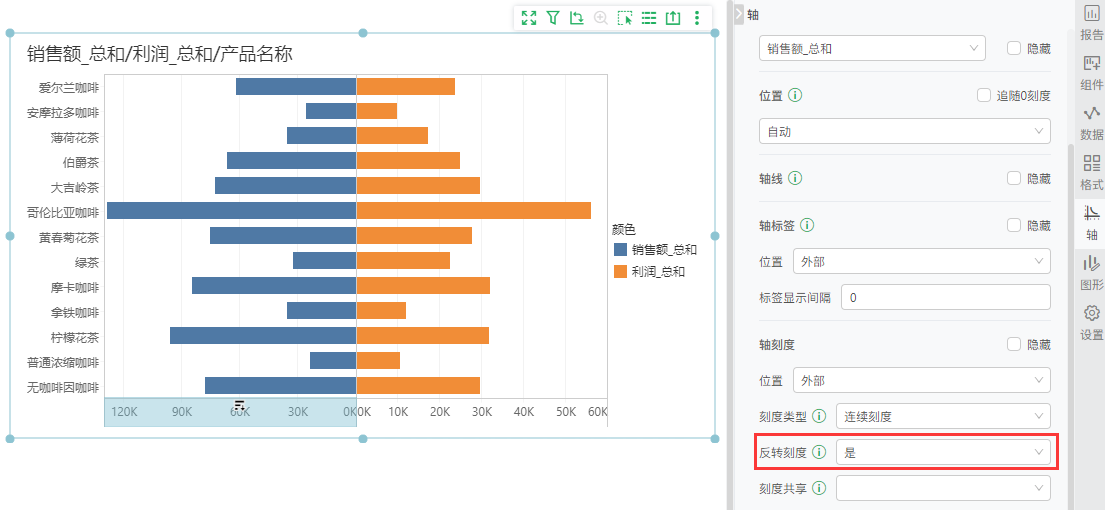Click info icon next to 位置
Viewport: 1105px width, 510px height.
tap(795, 95)
